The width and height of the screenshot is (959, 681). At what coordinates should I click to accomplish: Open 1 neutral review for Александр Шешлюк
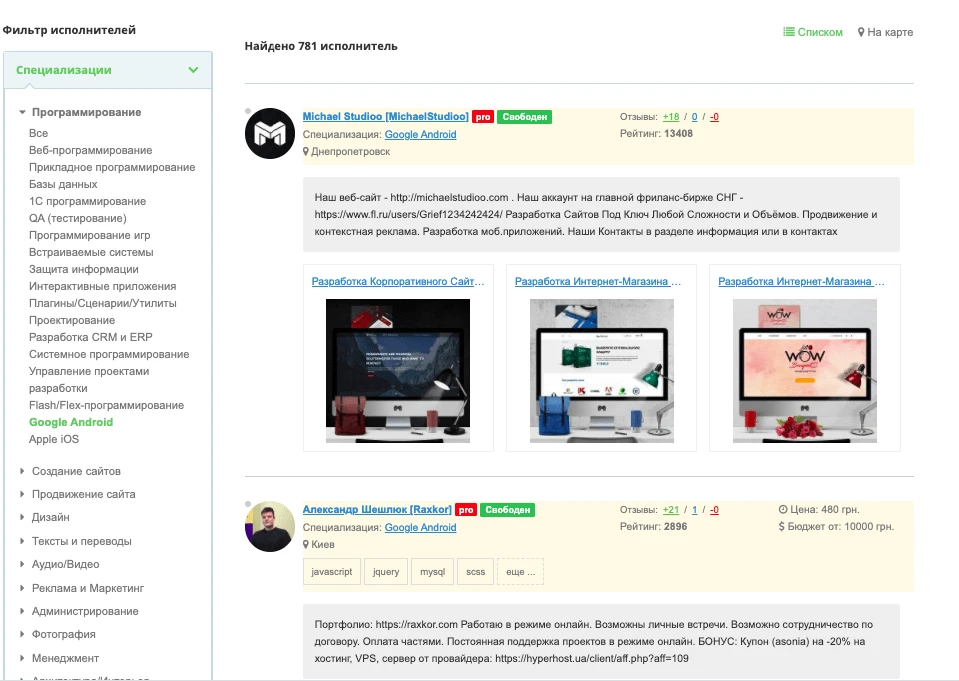[x=694, y=510]
